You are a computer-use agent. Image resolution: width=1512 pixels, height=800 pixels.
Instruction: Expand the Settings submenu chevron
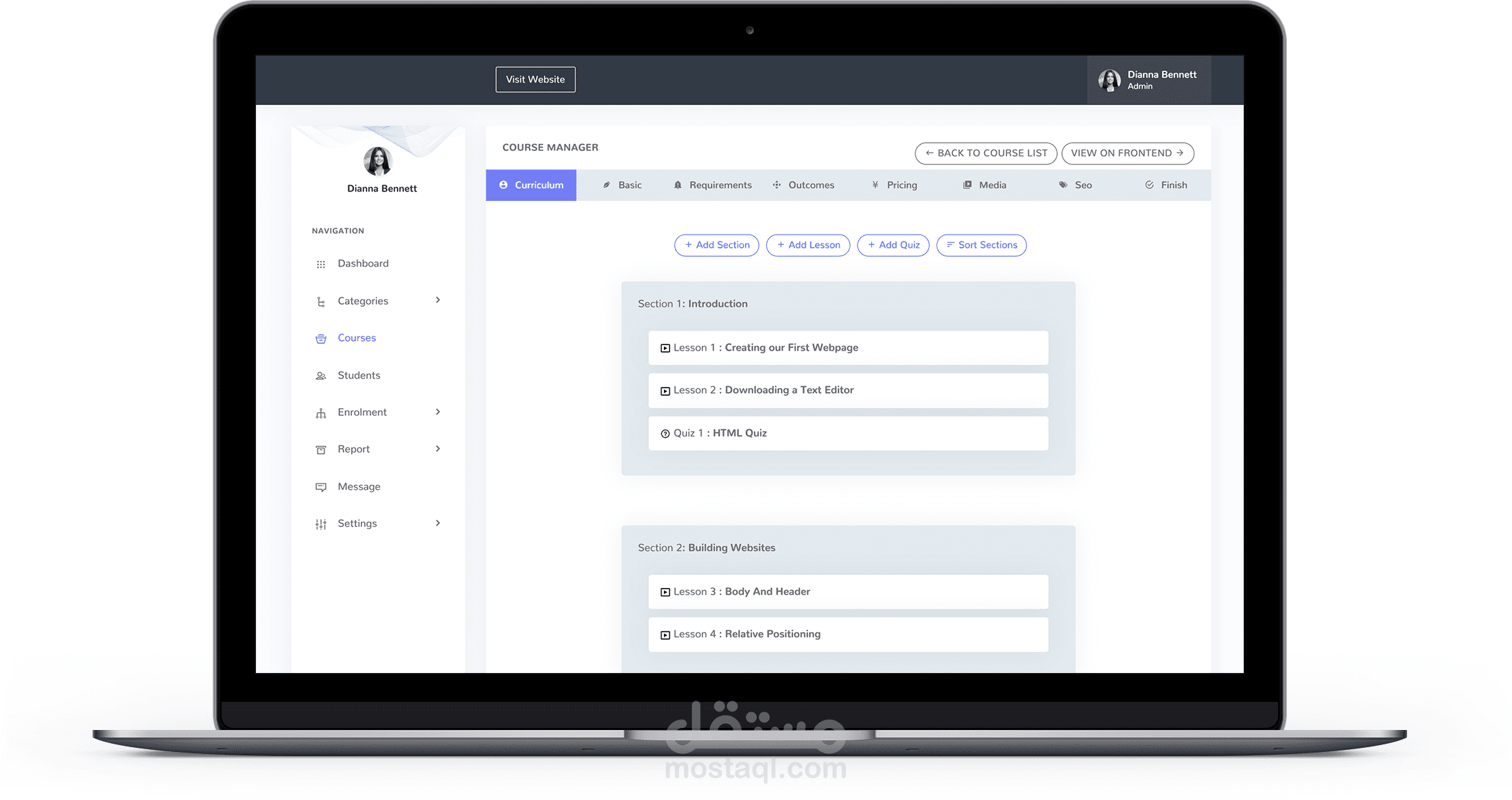pyautogui.click(x=438, y=523)
